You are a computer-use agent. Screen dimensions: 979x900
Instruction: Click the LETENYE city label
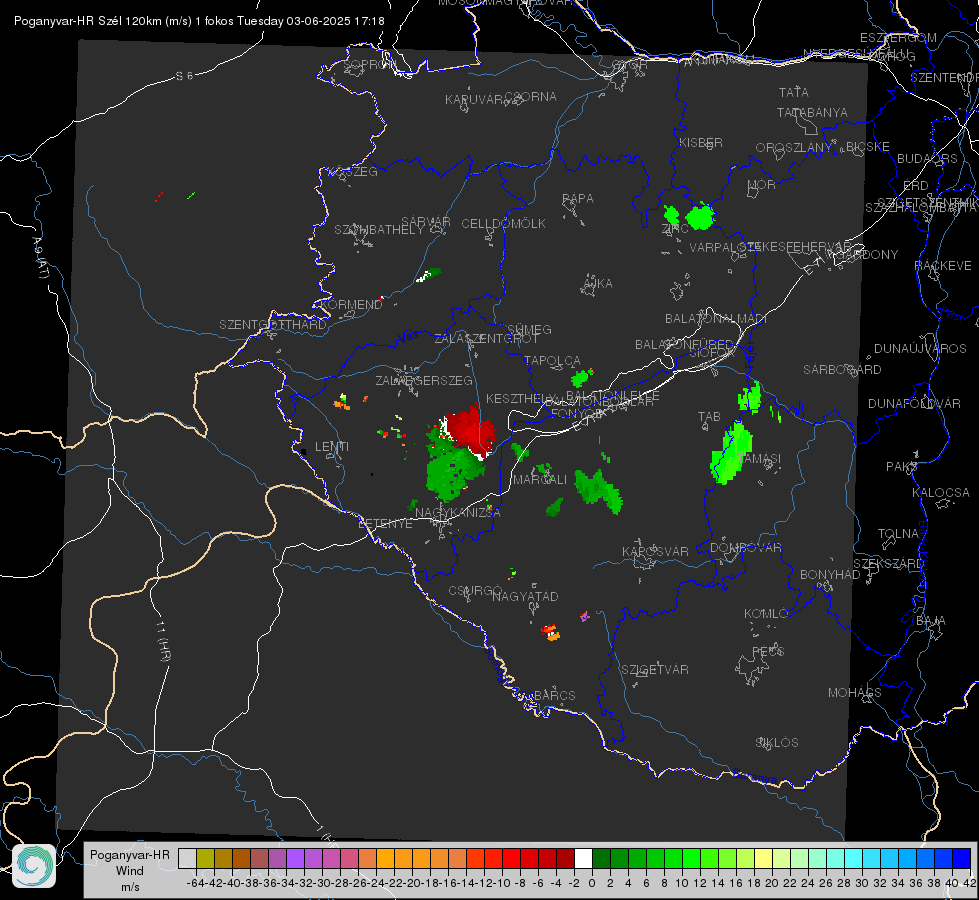coord(385,524)
